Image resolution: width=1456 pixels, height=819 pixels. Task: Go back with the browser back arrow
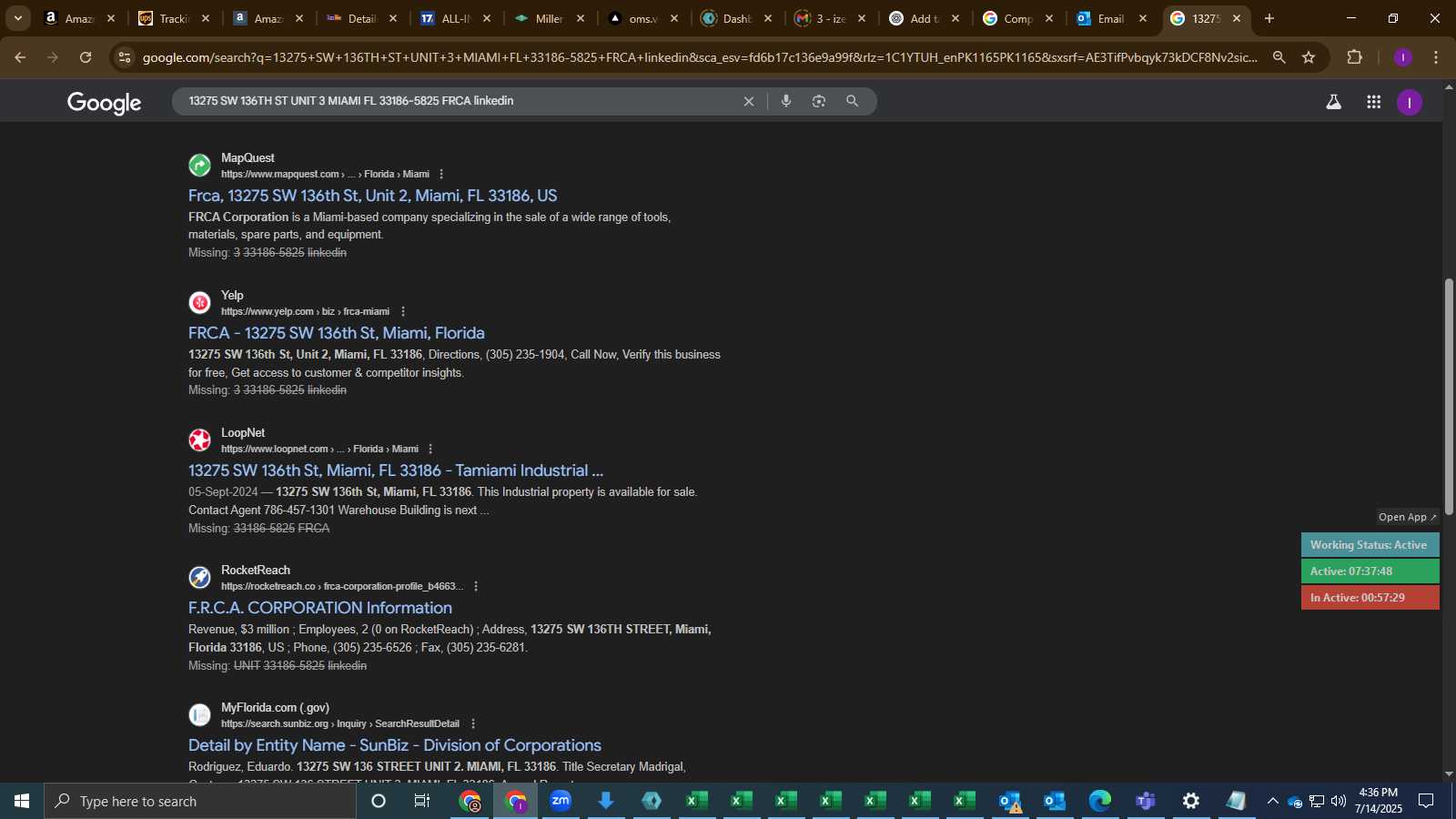[20, 57]
